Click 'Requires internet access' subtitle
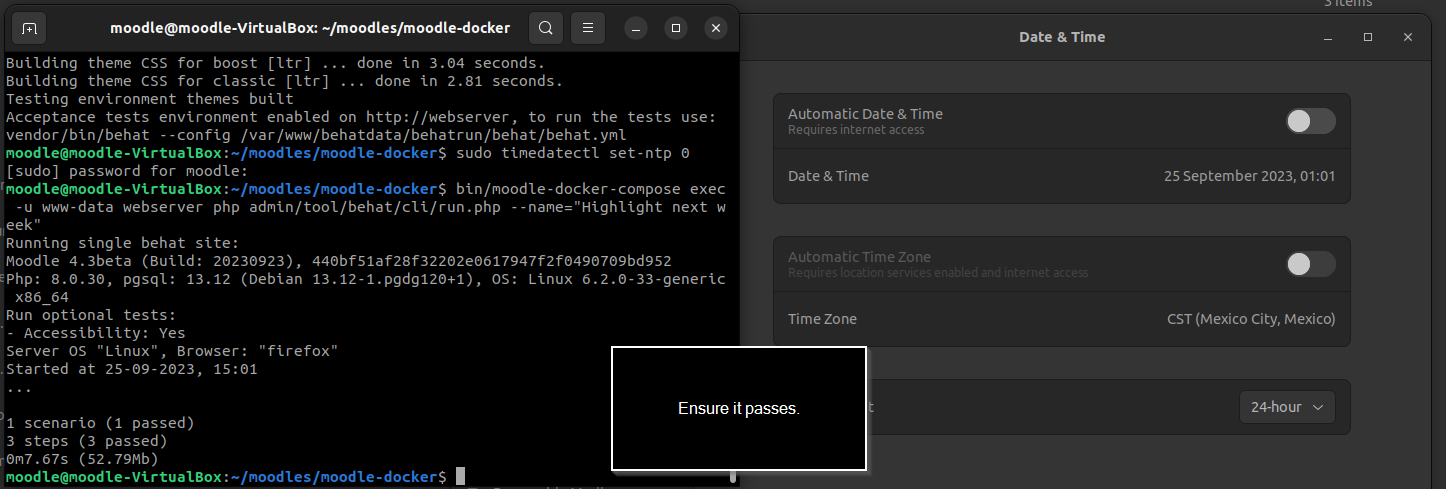Image resolution: width=1446 pixels, height=489 pixels. click(856, 130)
